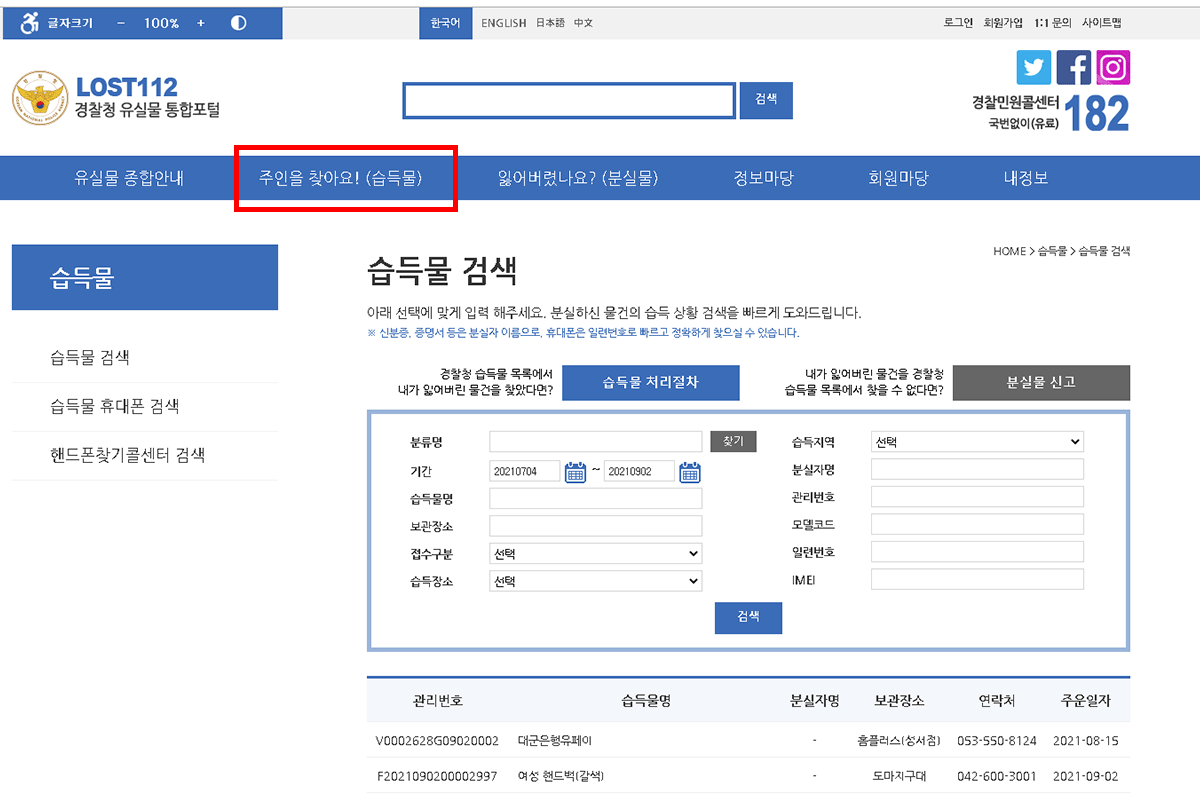
Task: Open calendar for end date 20210902
Action: click(690, 472)
